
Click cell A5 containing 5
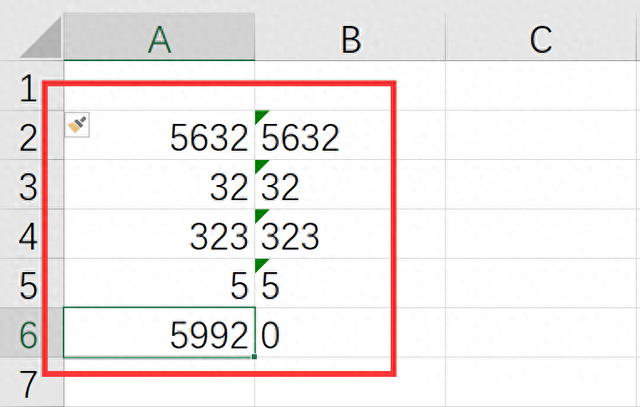pos(159,283)
